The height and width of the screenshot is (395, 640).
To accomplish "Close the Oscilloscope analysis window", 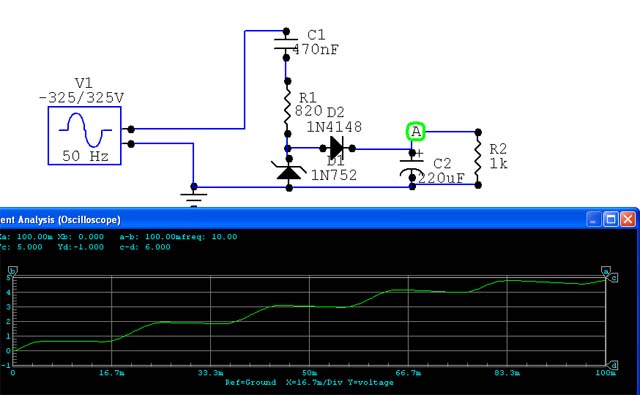I will click(628, 220).
